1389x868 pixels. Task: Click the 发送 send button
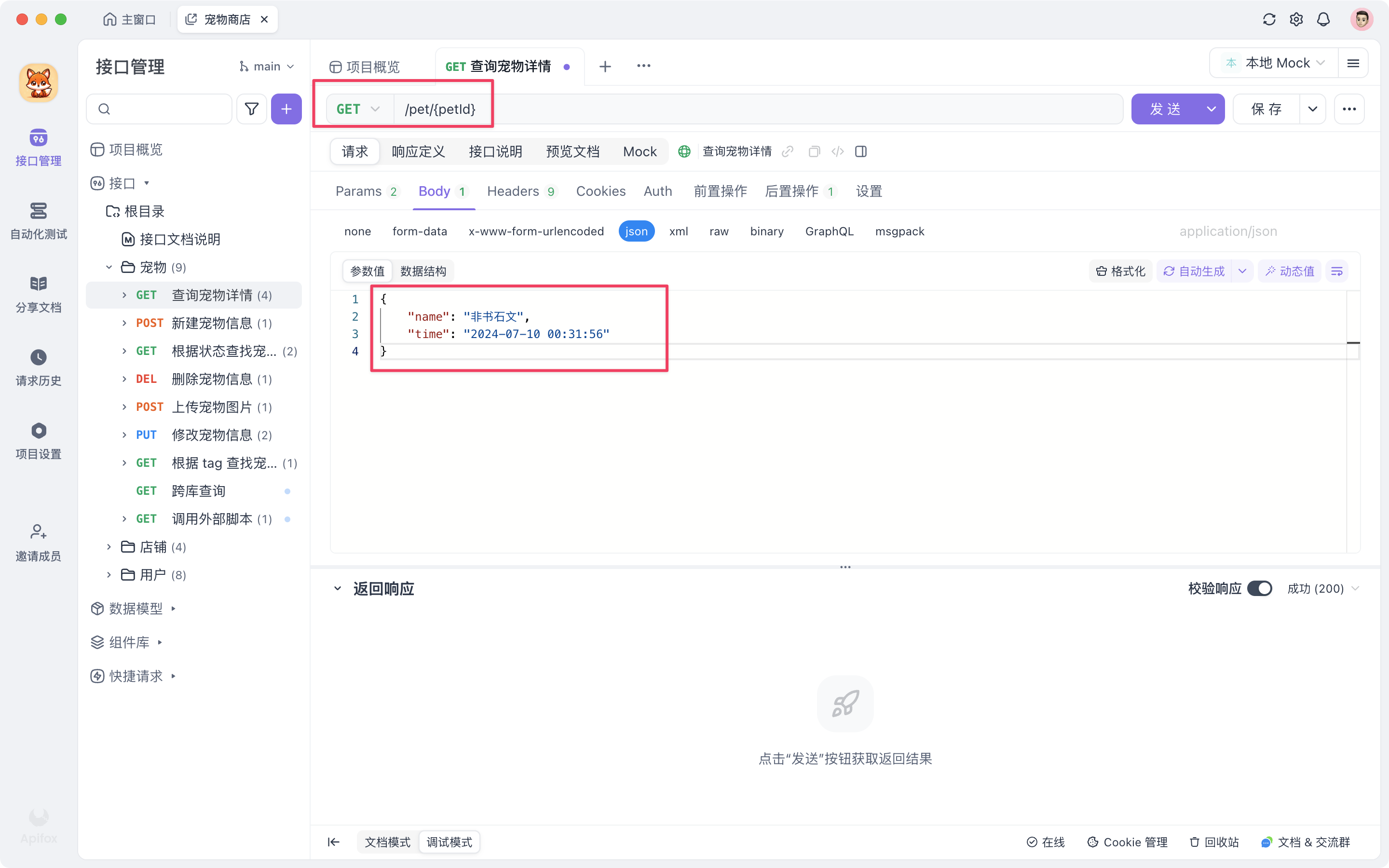pyautogui.click(x=1166, y=108)
